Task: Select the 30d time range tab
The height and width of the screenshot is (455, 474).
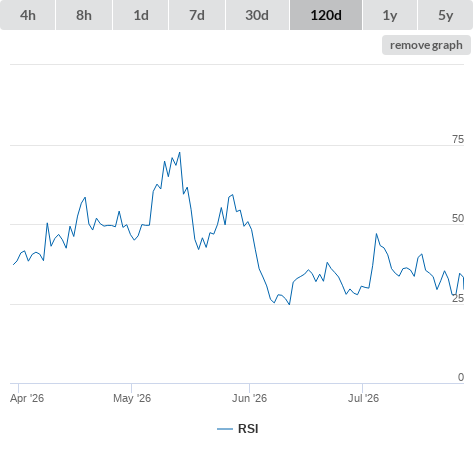Action: coord(257,15)
